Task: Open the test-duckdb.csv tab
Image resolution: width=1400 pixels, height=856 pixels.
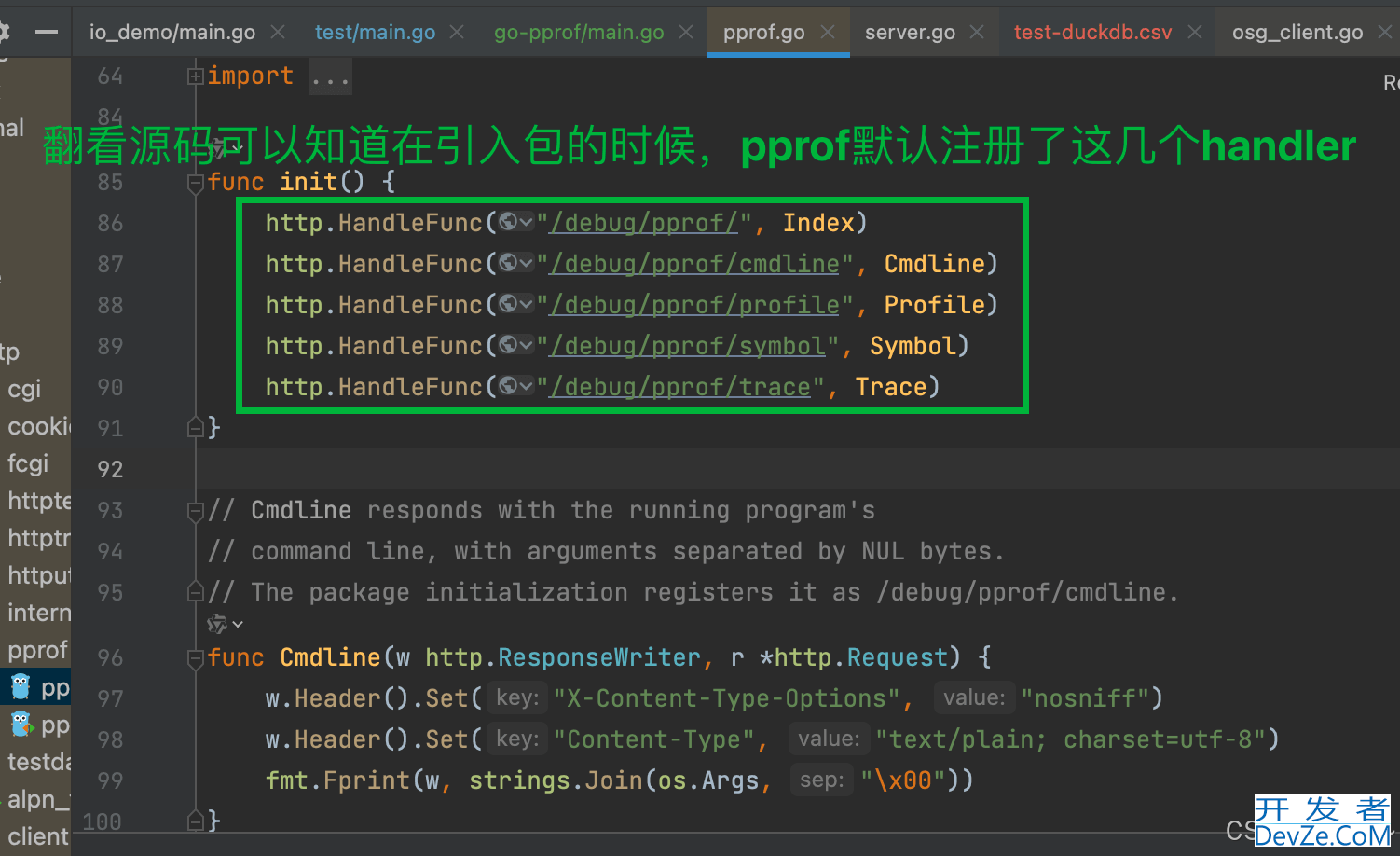Action: tap(1092, 33)
